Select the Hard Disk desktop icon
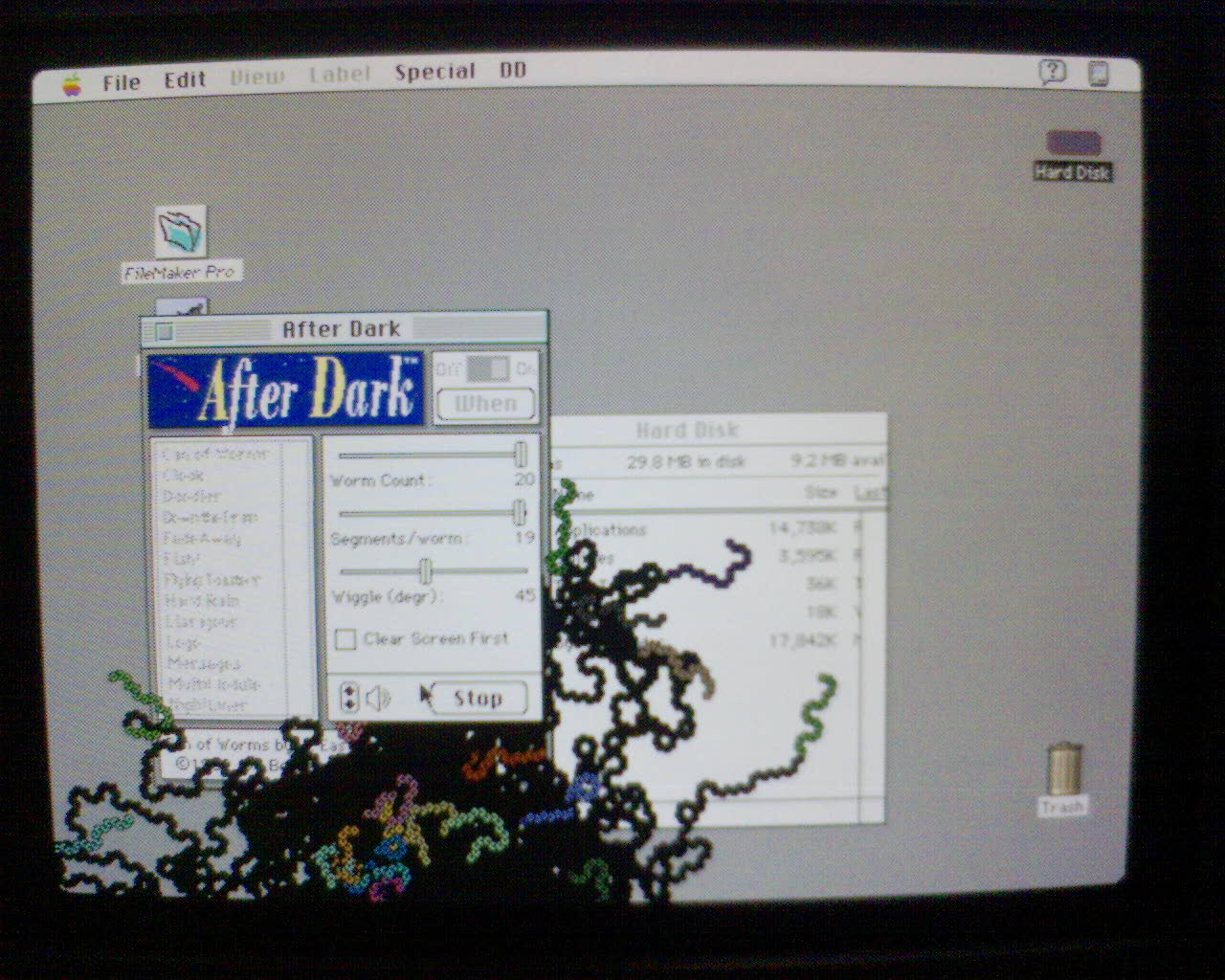This screenshot has width=1225, height=980. 1073,145
